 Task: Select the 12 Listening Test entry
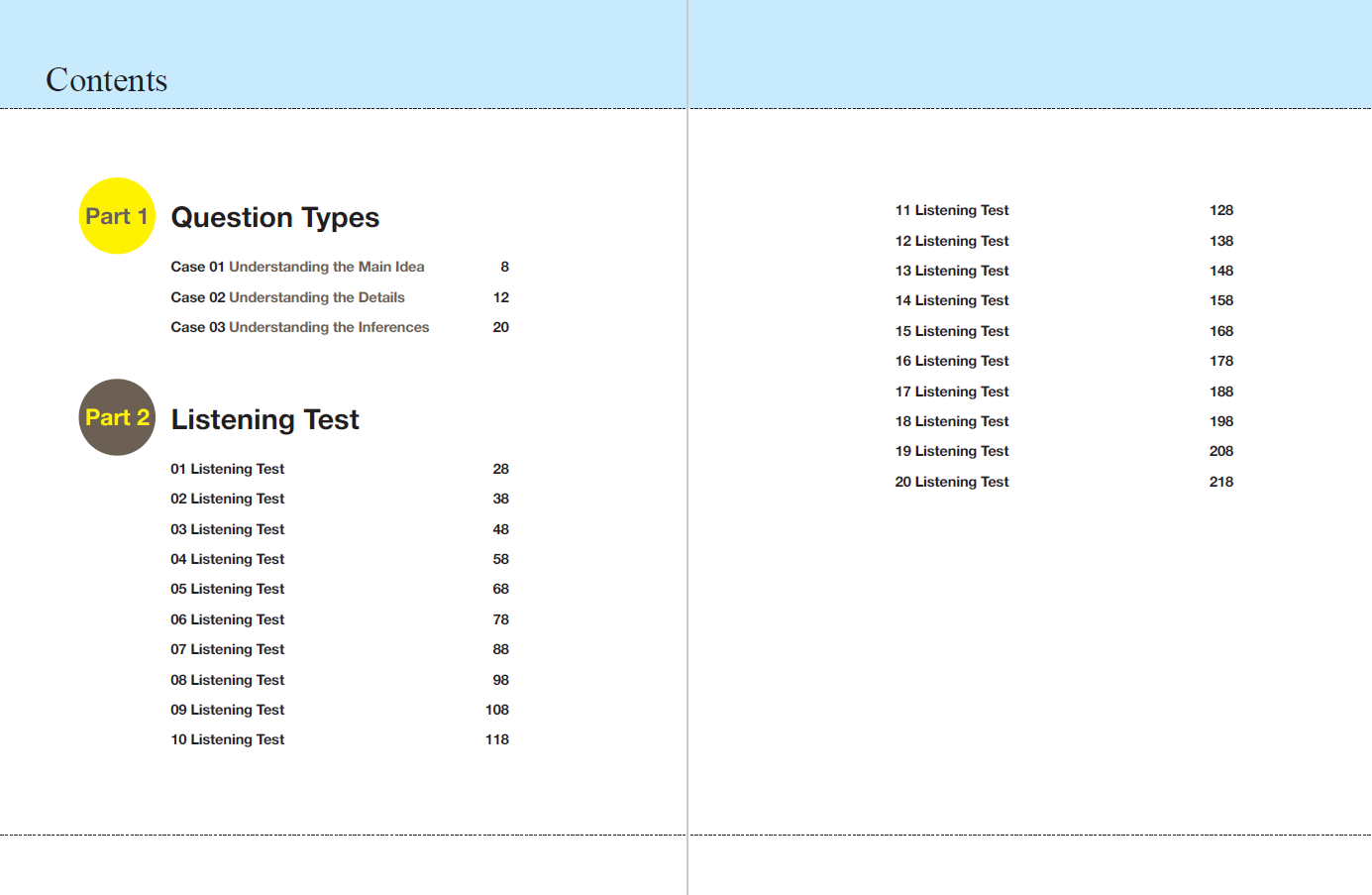pyautogui.click(x=952, y=241)
